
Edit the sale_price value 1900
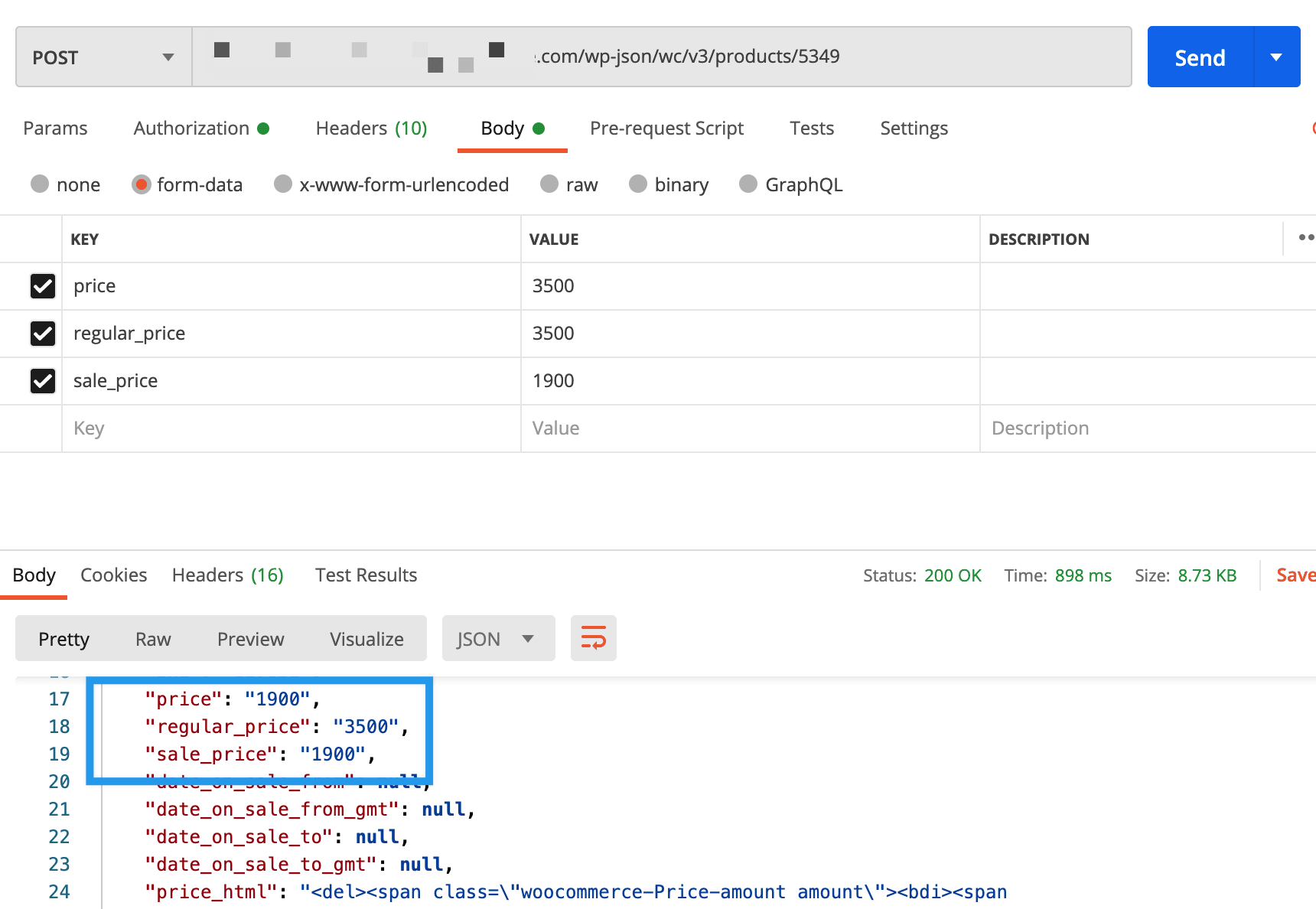751,381
